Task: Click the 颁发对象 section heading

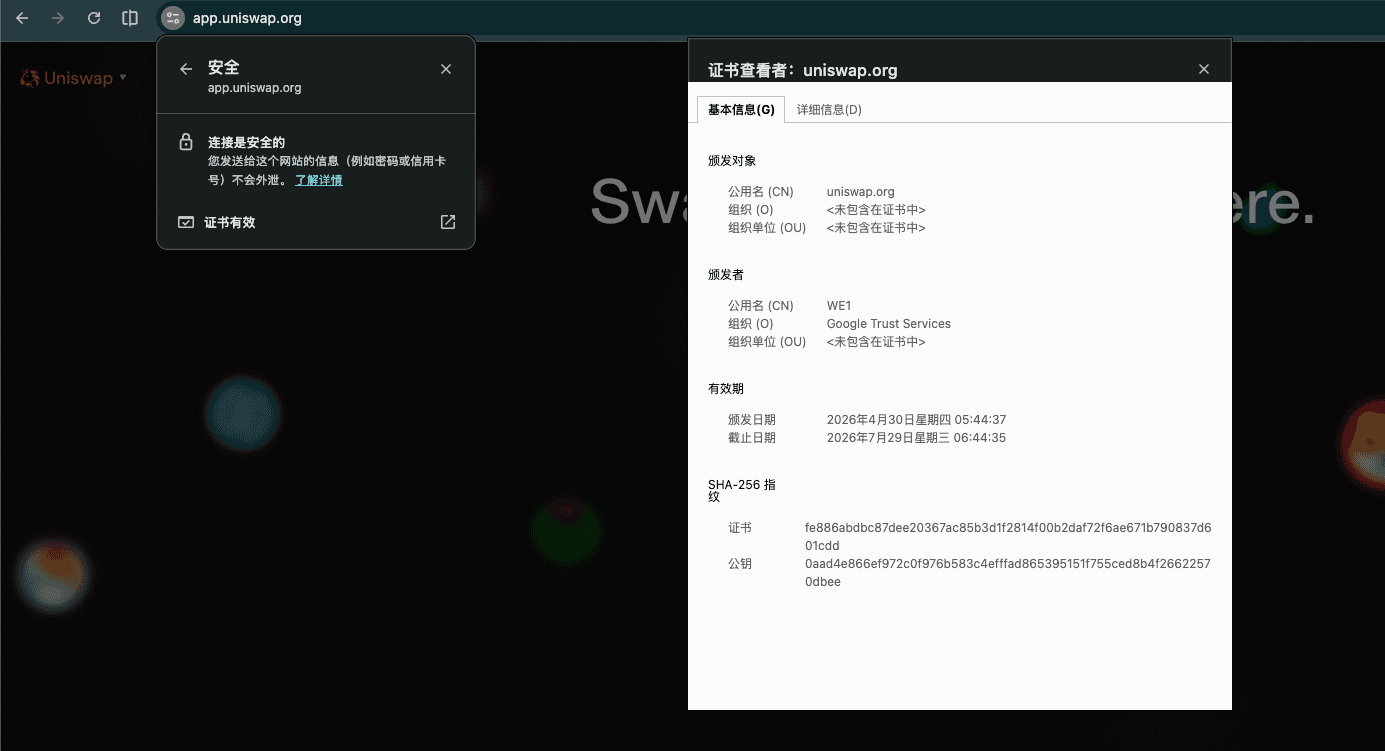Action: tap(732, 160)
